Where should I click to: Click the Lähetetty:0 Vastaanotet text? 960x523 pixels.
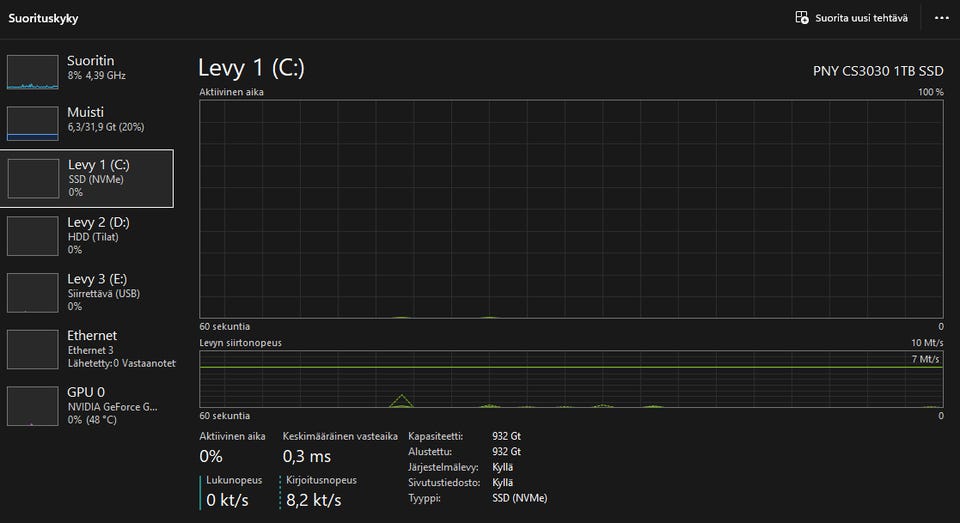121,364
